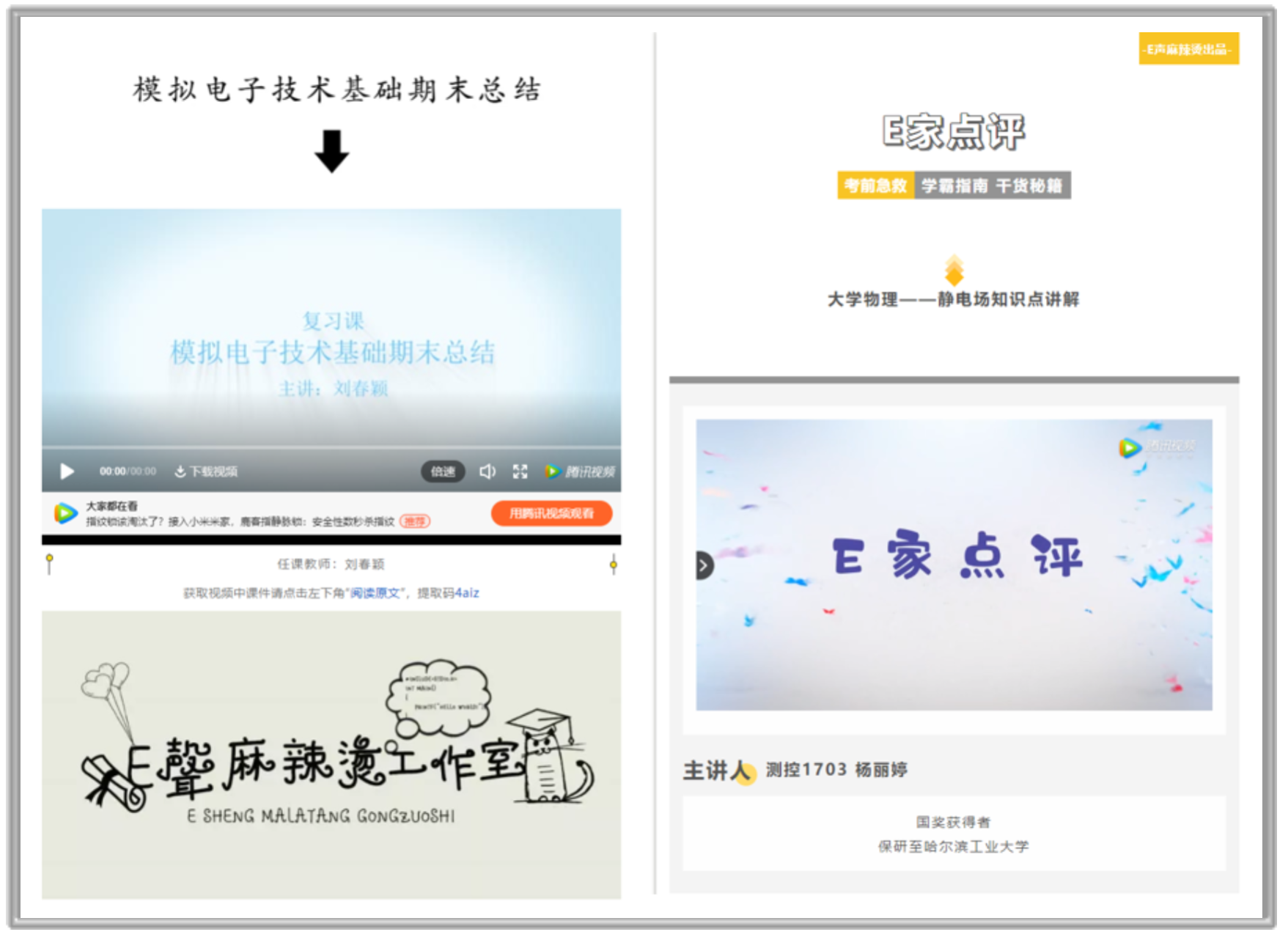
Task: Click the video progress bar above the controls
Action: pyautogui.click(x=331, y=447)
